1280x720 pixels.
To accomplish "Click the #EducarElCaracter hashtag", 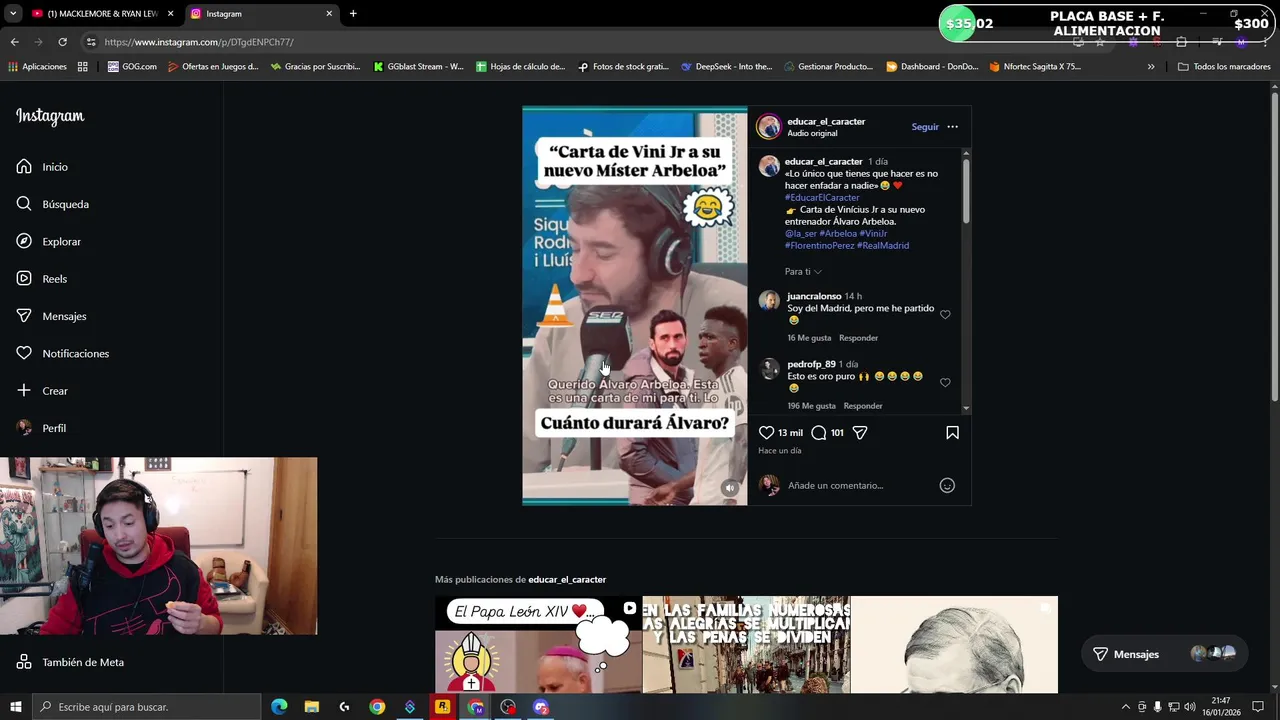I will (x=822, y=198).
